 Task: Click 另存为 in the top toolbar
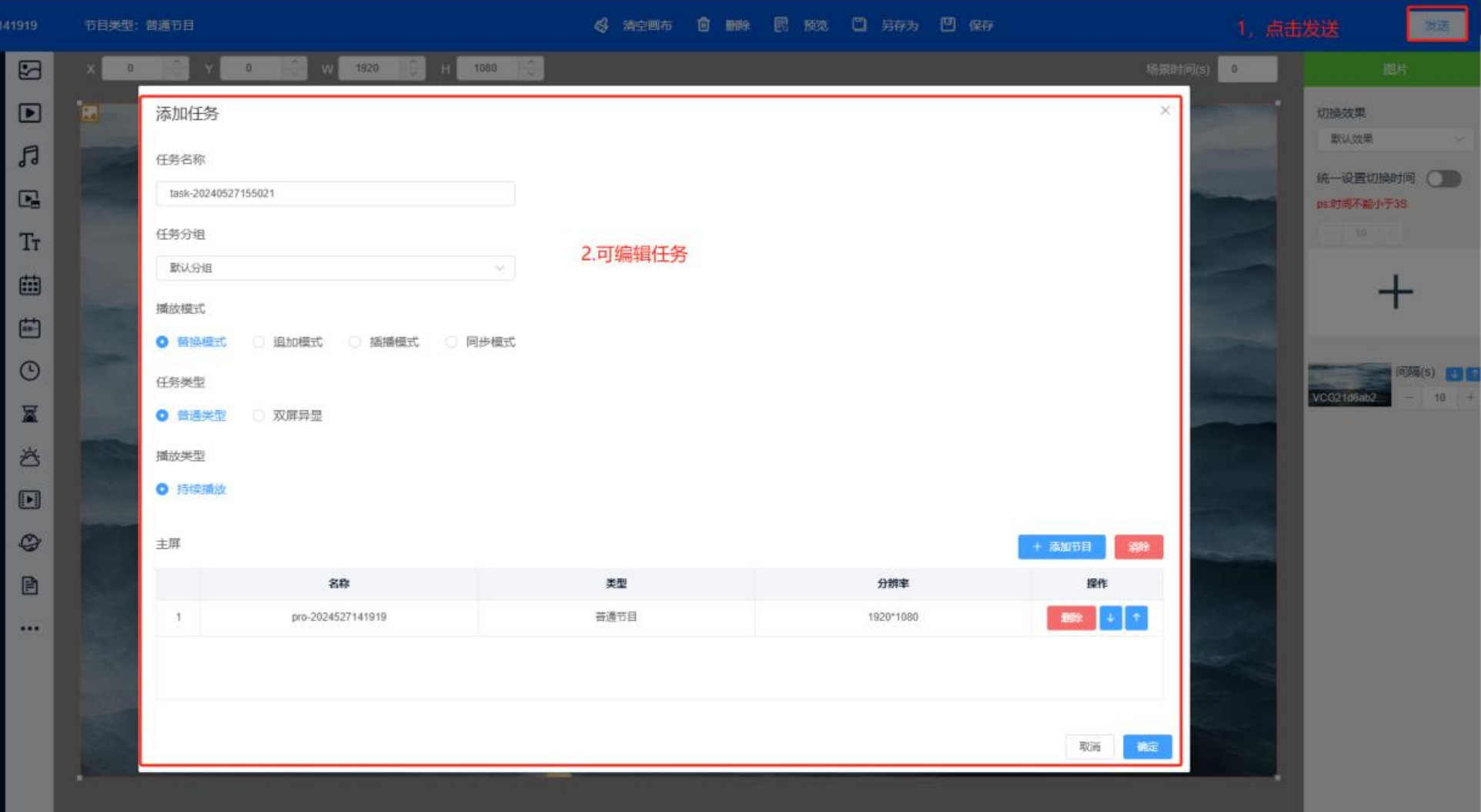click(885, 25)
